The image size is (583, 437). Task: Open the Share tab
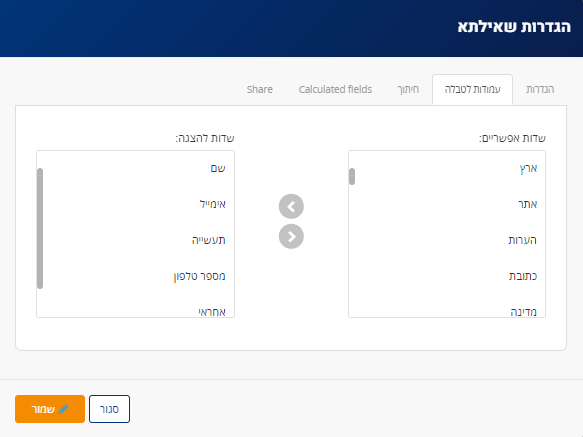[x=260, y=89]
